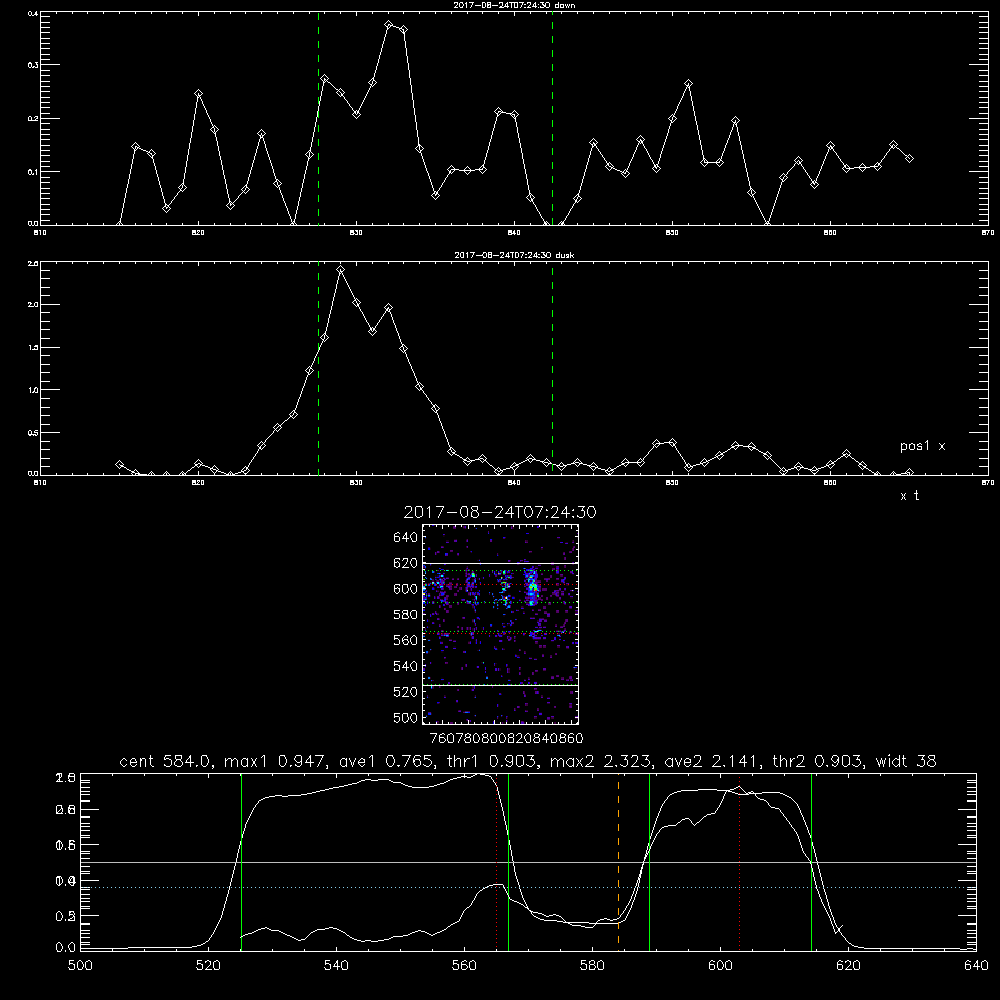The width and height of the screenshot is (1000, 1000).
Task: Select the 'pos1 x' label
Action: coord(922,446)
